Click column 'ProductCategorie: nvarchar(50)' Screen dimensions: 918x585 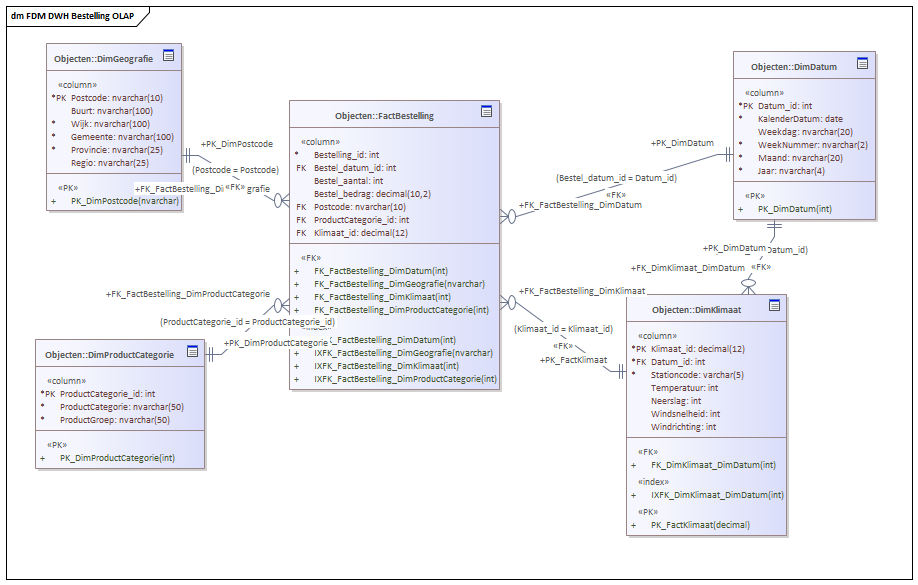pos(122,407)
